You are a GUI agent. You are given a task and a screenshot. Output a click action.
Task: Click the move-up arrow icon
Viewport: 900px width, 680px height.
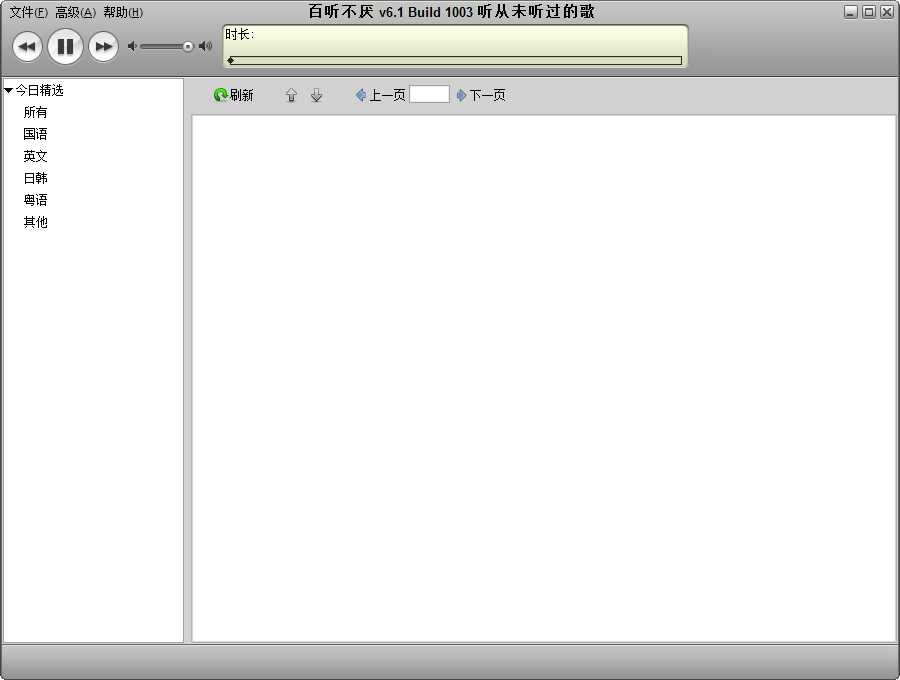pyautogui.click(x=291, y=95)
